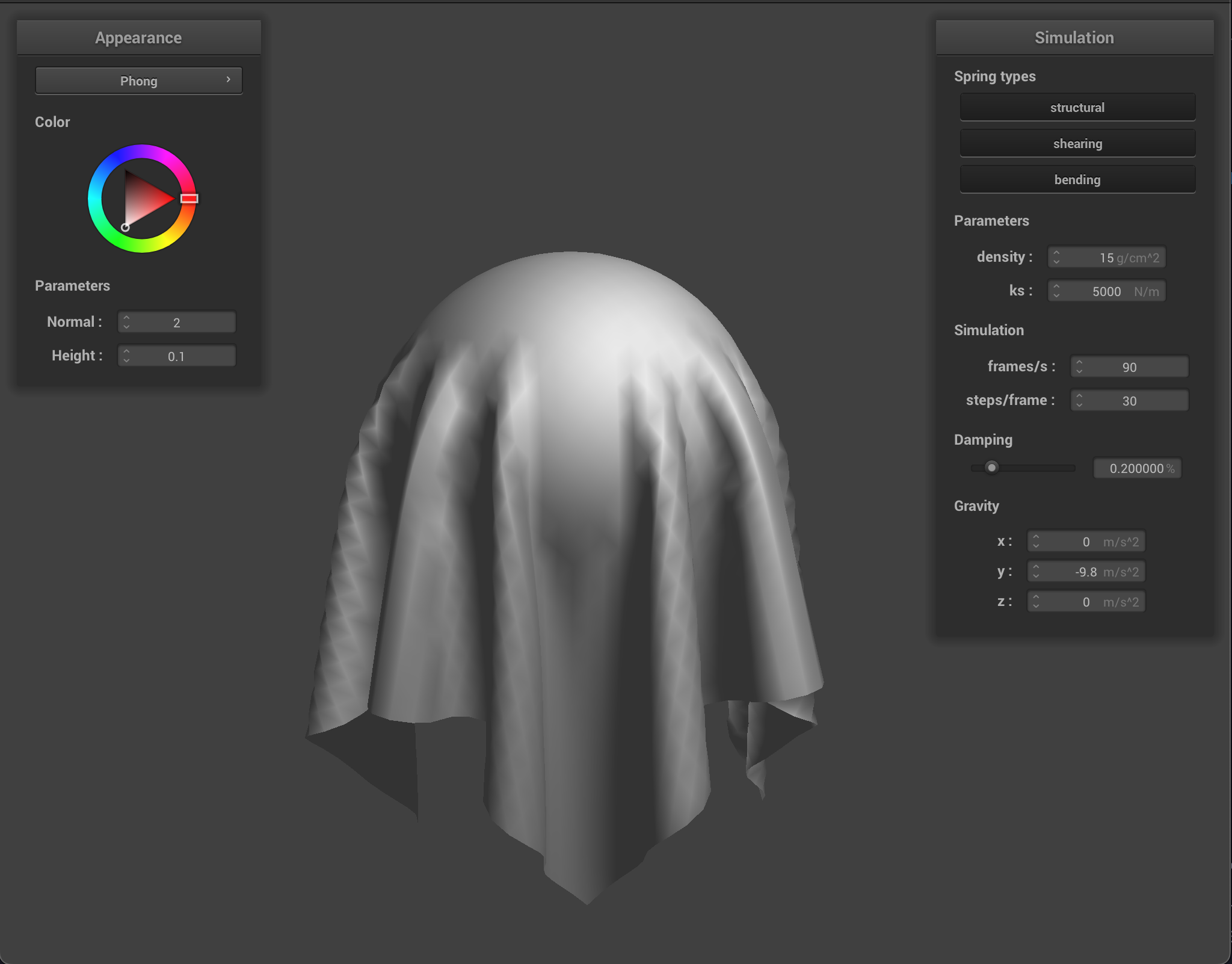1232x964 pixels.
Task: Click the saturation handle in color triangle
Action: 125,227
